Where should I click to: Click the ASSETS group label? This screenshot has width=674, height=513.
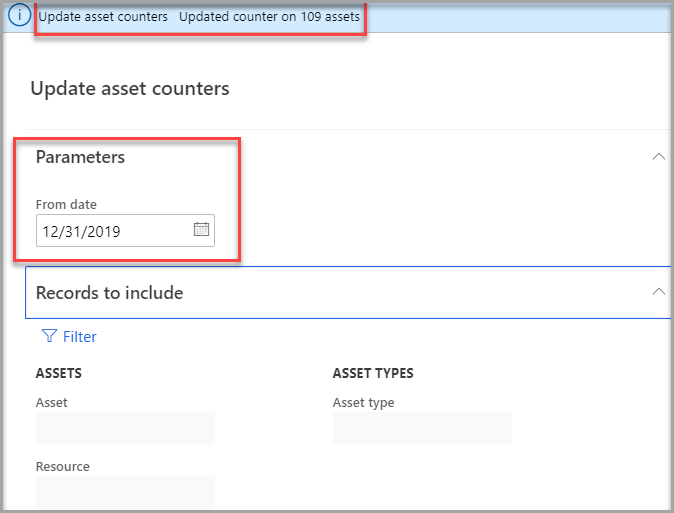tap(59, 373)
